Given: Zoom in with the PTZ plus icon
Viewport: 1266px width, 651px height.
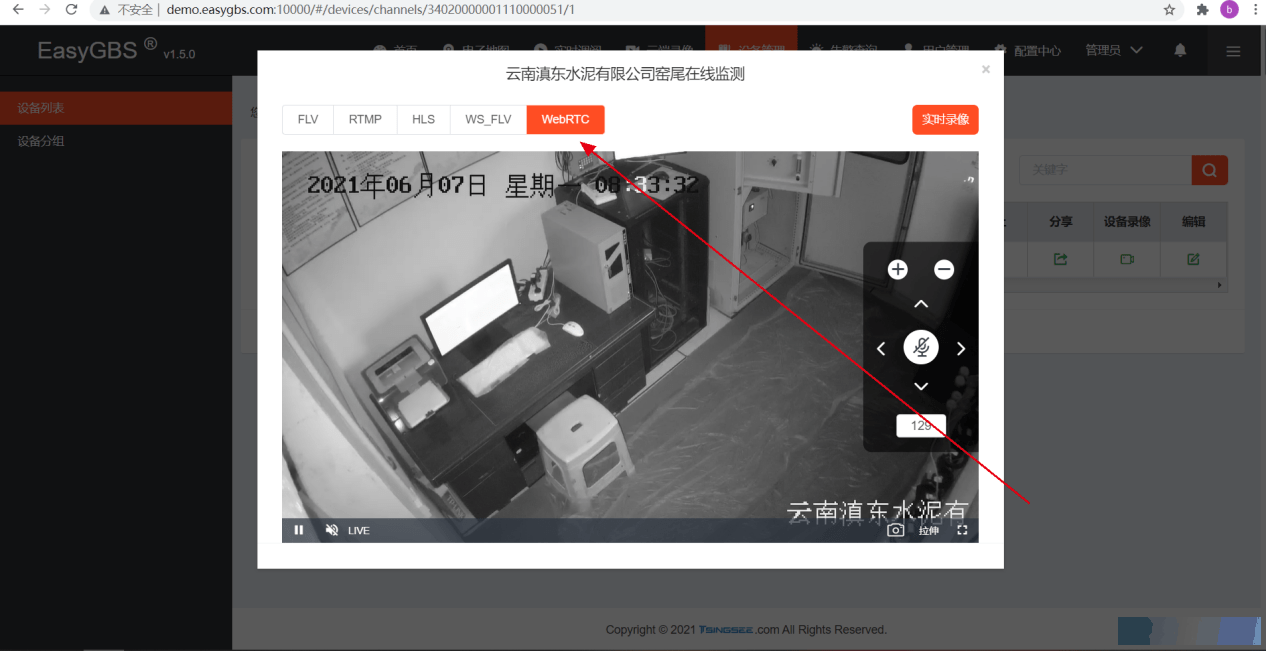Looking at the screenshot, I should (898, 269).
